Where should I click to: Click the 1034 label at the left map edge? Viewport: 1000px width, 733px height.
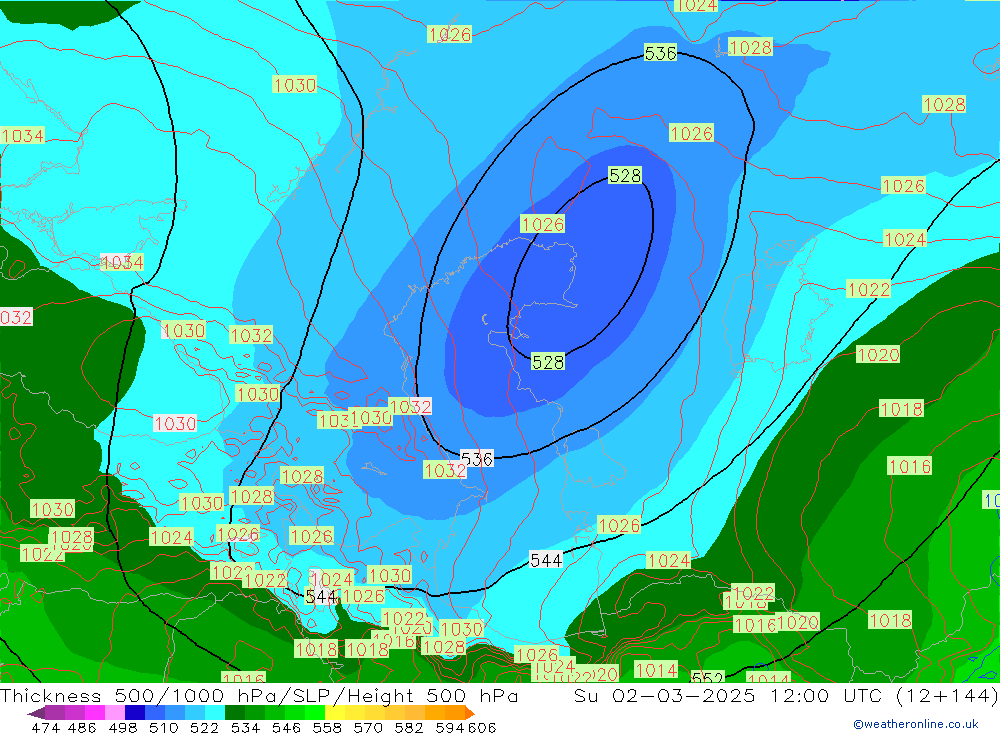(22, 135)
